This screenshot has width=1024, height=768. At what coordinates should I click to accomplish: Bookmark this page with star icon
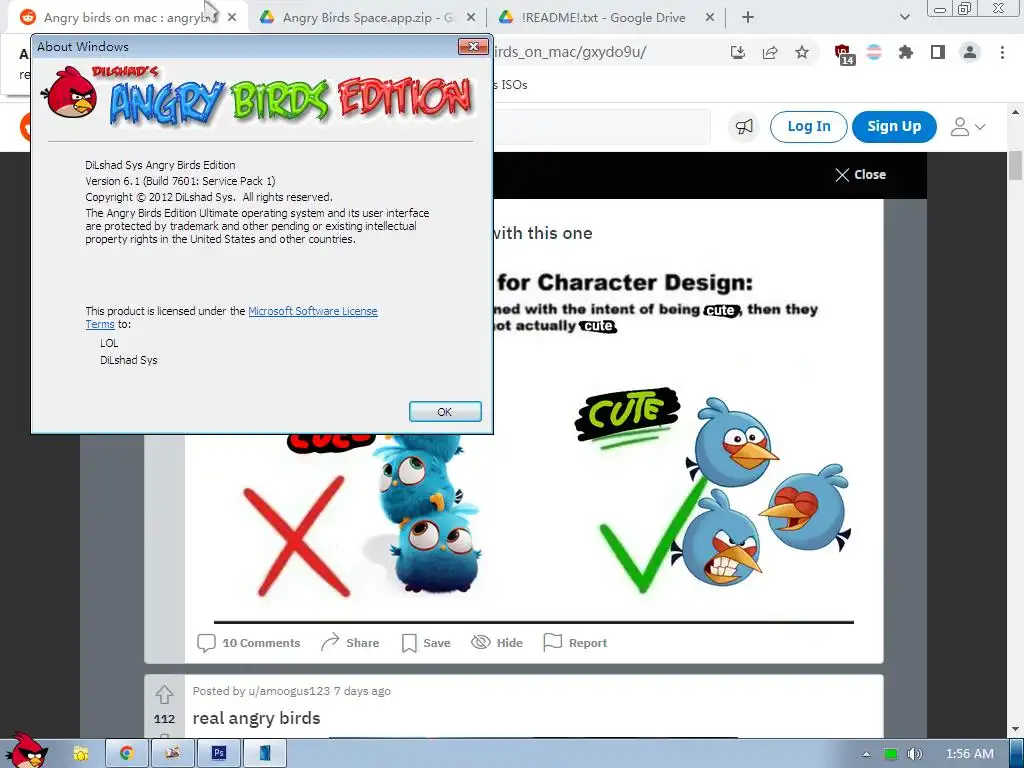pos(802,53)
